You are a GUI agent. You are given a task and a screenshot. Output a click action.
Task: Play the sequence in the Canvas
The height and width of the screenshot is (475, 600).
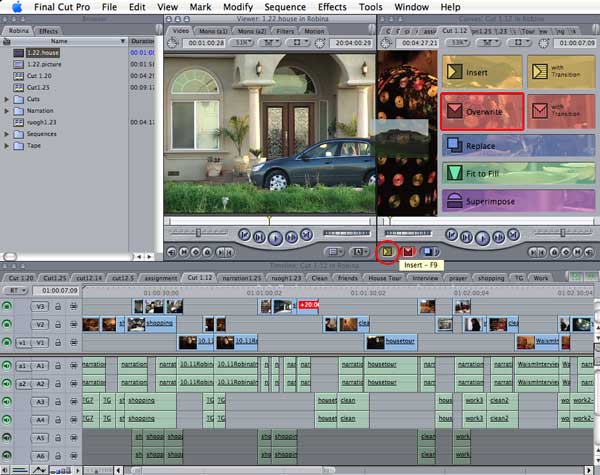point(482,238)
